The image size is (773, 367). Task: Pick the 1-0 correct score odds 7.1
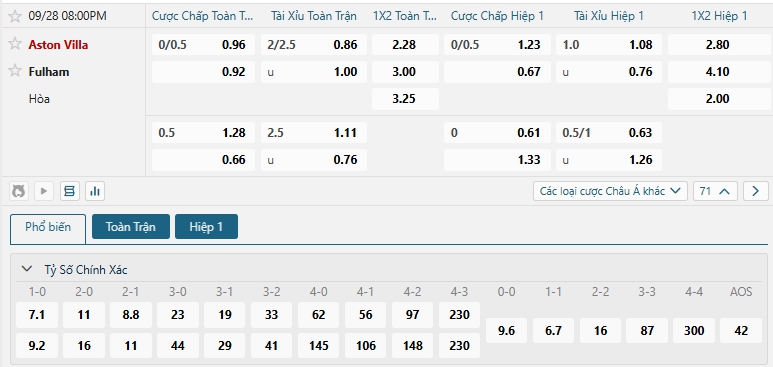[x=37, y=315]
